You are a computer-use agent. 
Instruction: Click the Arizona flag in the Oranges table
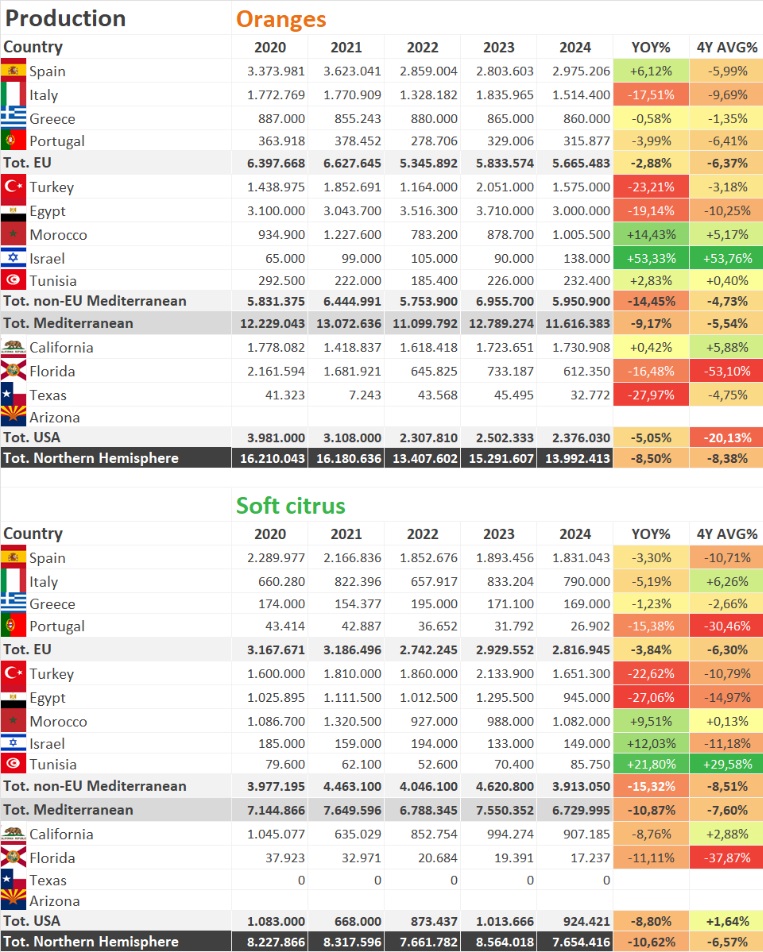point(13,417)
